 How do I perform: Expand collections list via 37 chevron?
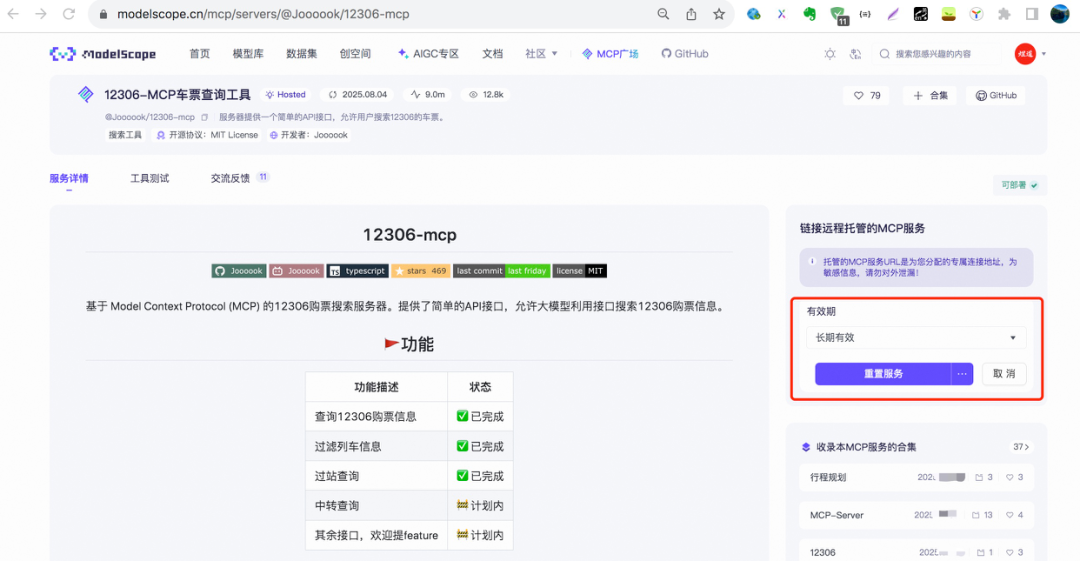pyautogui.click(x=1021, y=447)
